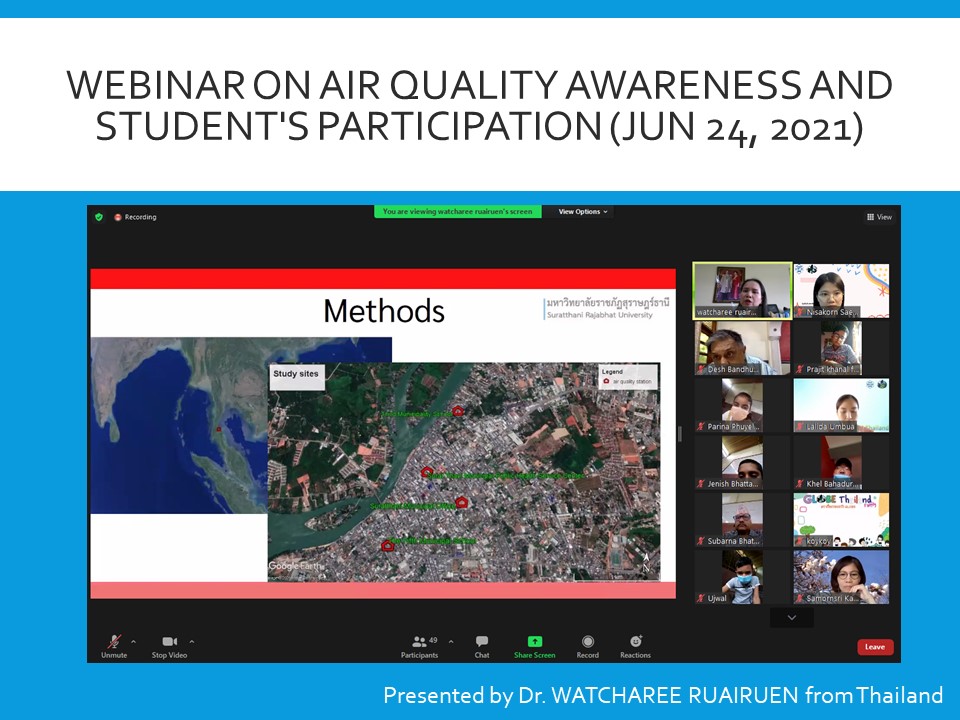960x720 pixels.
Task: Select the Khel Bahadur video tile
Action: [841, 462]
